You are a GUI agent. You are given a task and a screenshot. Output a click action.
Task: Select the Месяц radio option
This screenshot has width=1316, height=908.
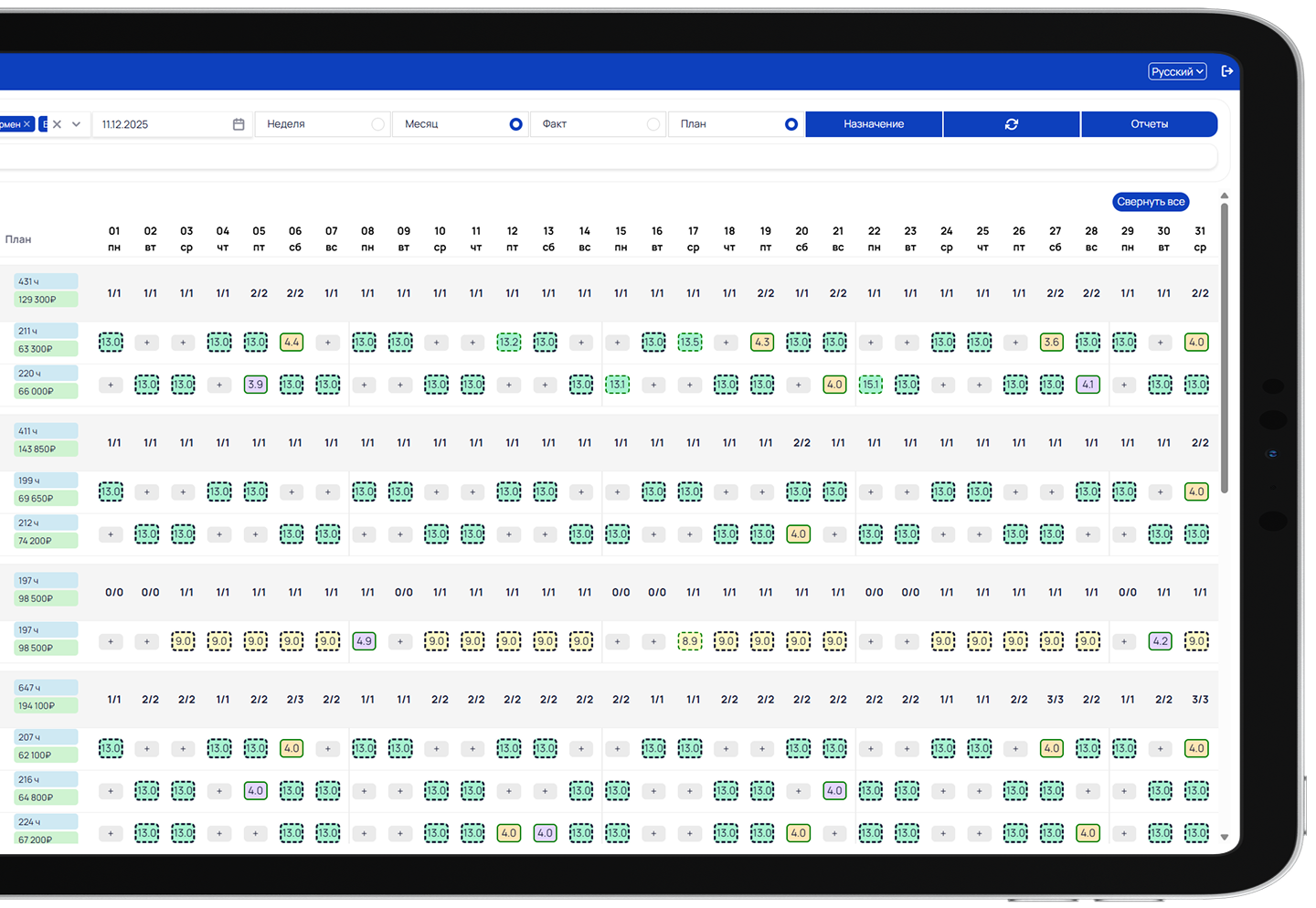pos(516,124)
